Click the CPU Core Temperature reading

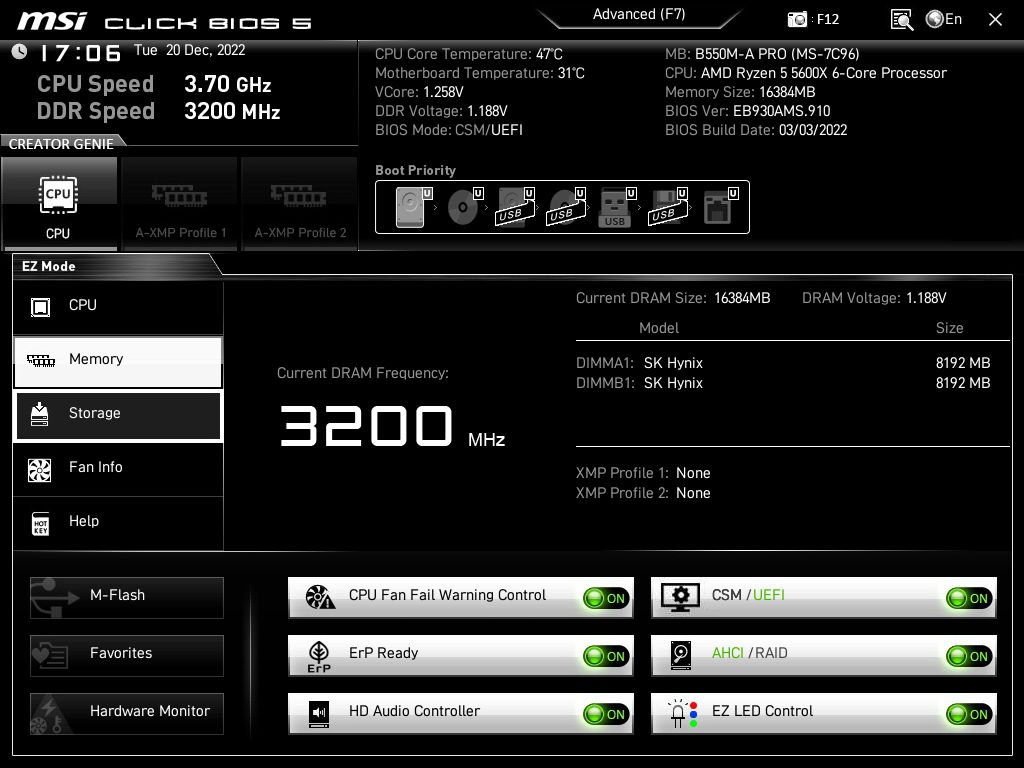[469, 54]
